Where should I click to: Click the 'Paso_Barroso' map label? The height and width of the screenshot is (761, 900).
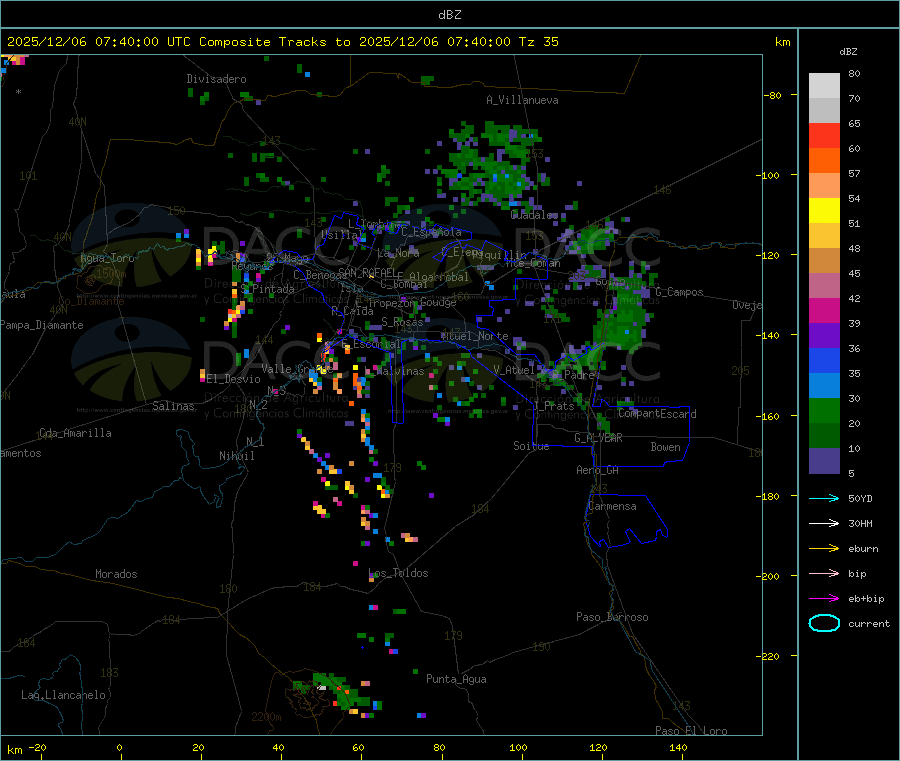(612, 617)
